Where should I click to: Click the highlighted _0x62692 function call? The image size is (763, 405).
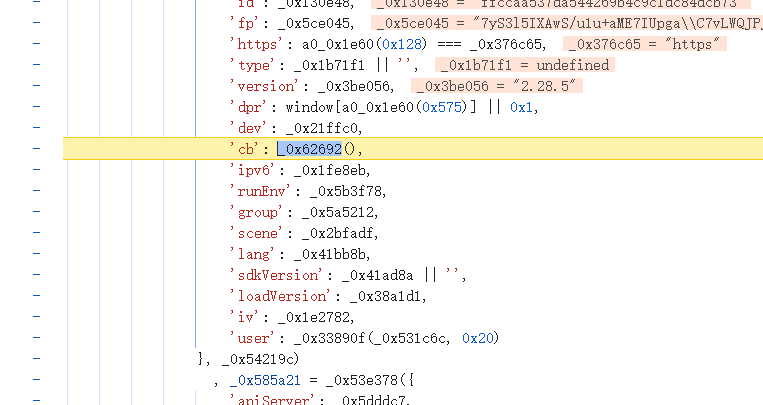[x=309, y=149]
